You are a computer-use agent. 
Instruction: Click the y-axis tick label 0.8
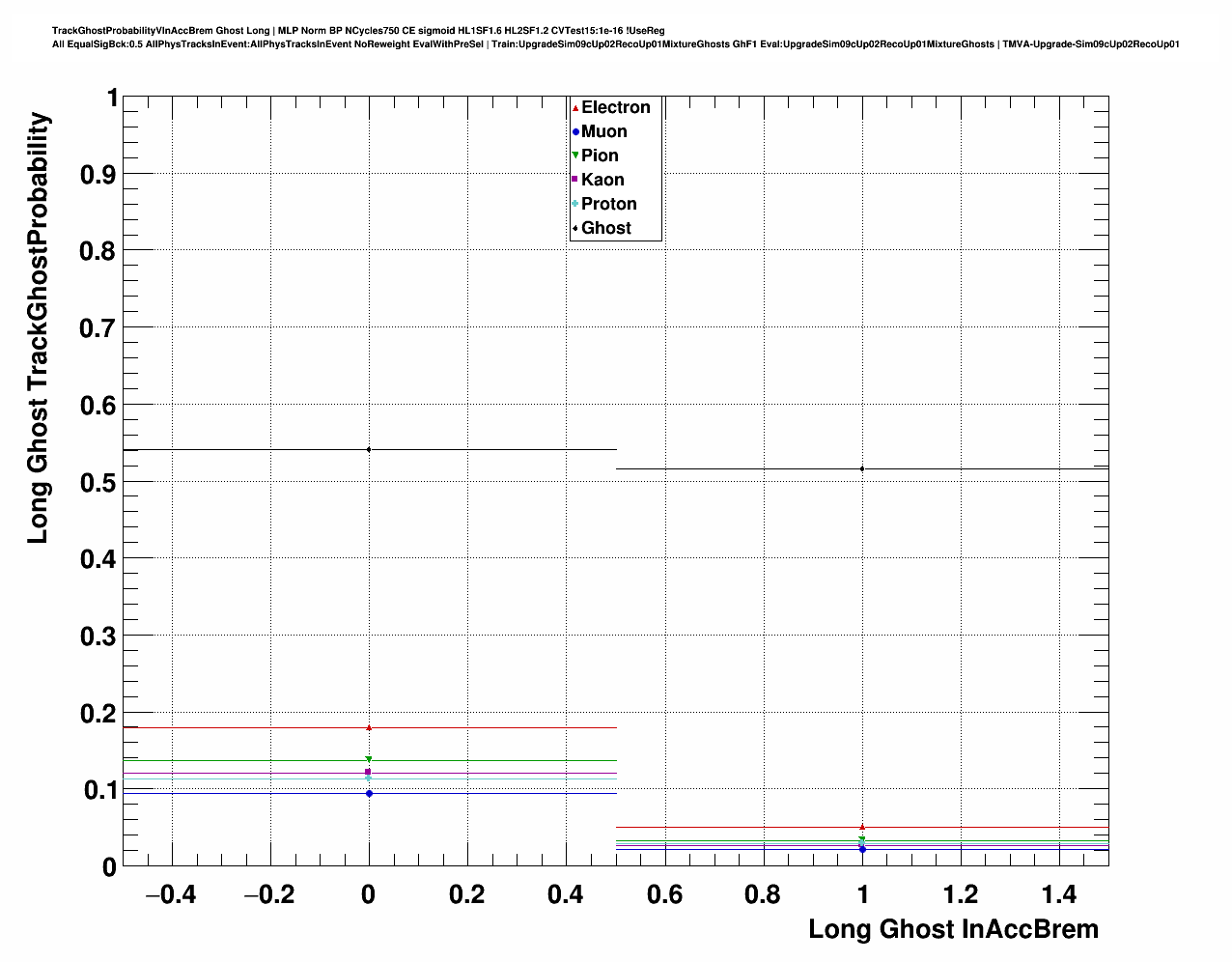pyautogui.click(x=97, y=251)
